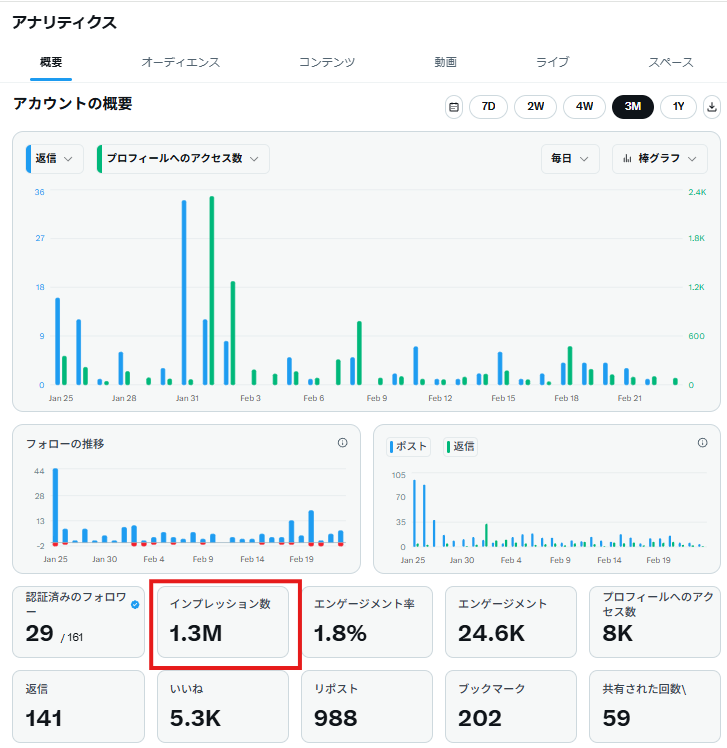Show info for フォローの推移 chart

click(343, 443)
